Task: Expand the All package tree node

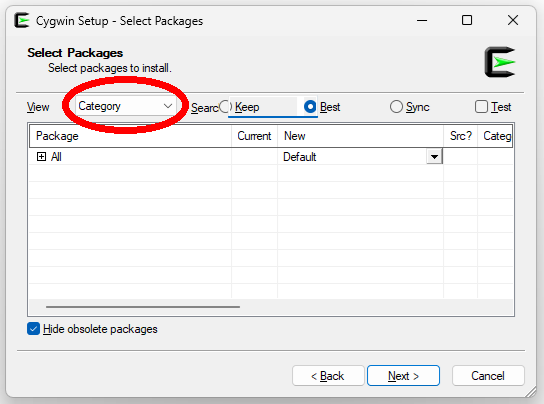Action: 41,157
